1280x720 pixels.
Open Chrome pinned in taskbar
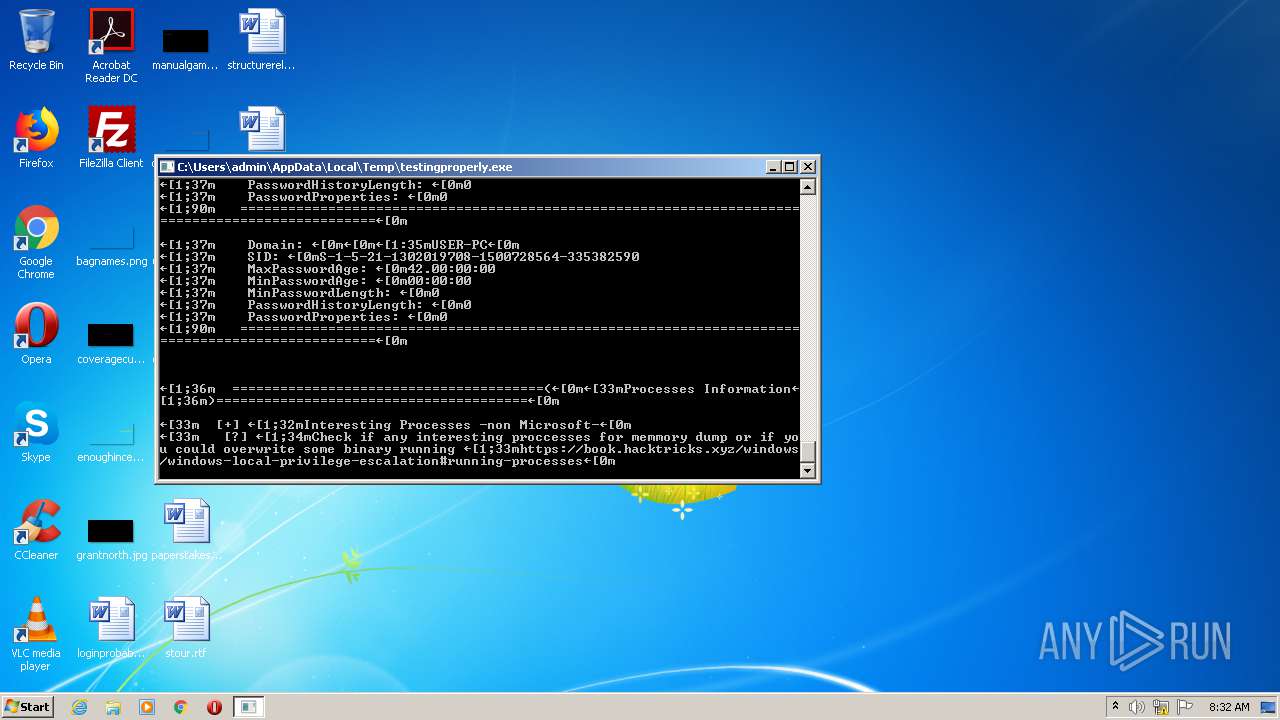pyautogui.click(x=180, y=707)
